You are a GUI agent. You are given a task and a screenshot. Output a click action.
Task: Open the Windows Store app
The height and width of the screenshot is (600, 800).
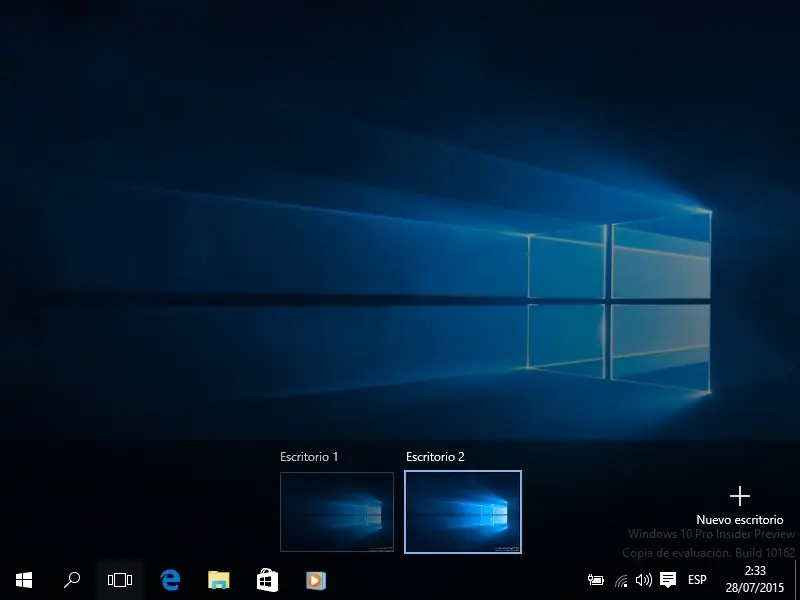tap(267, 580)
